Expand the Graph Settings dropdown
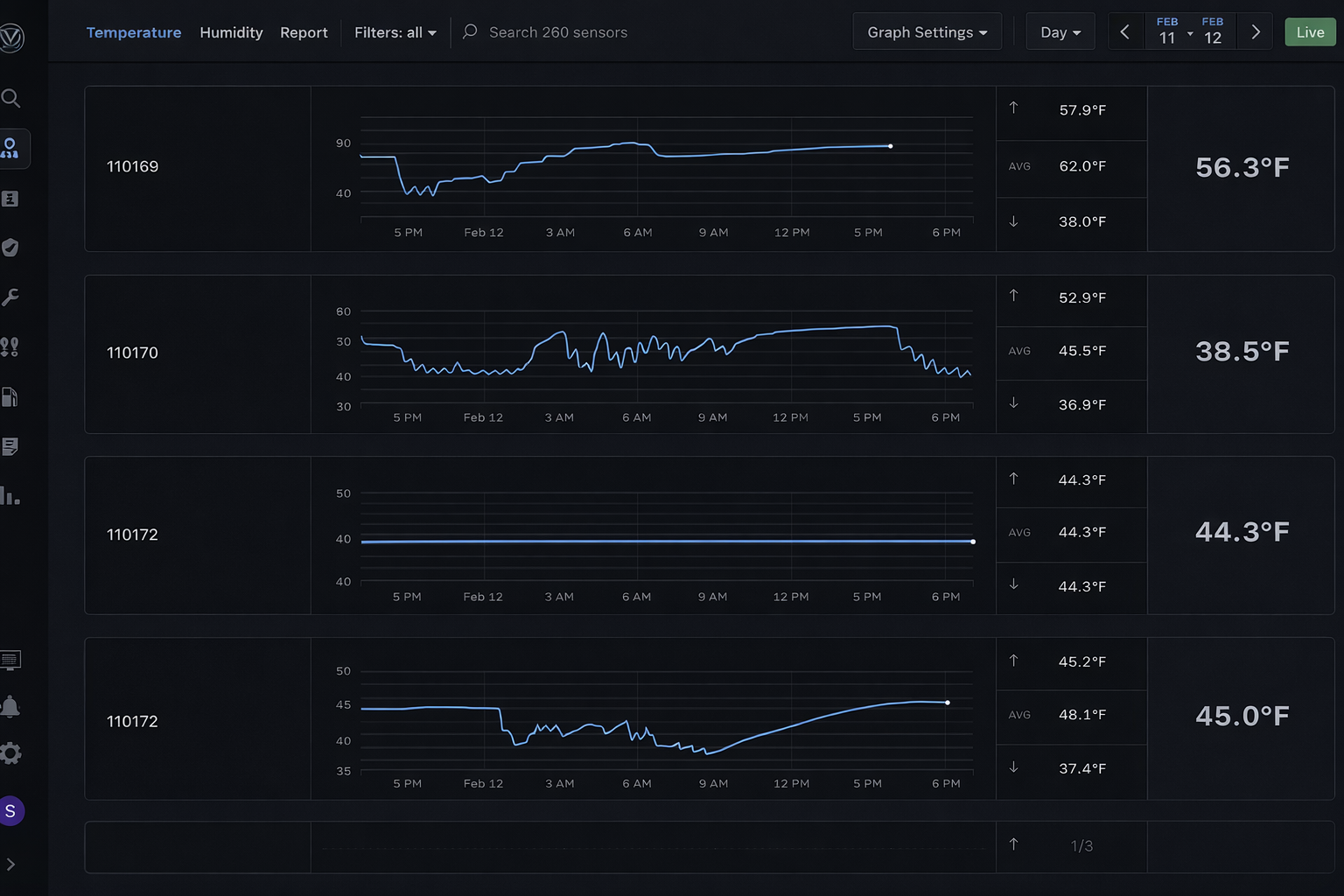This screenshot has height=896, width=1344. click(927, 32)
